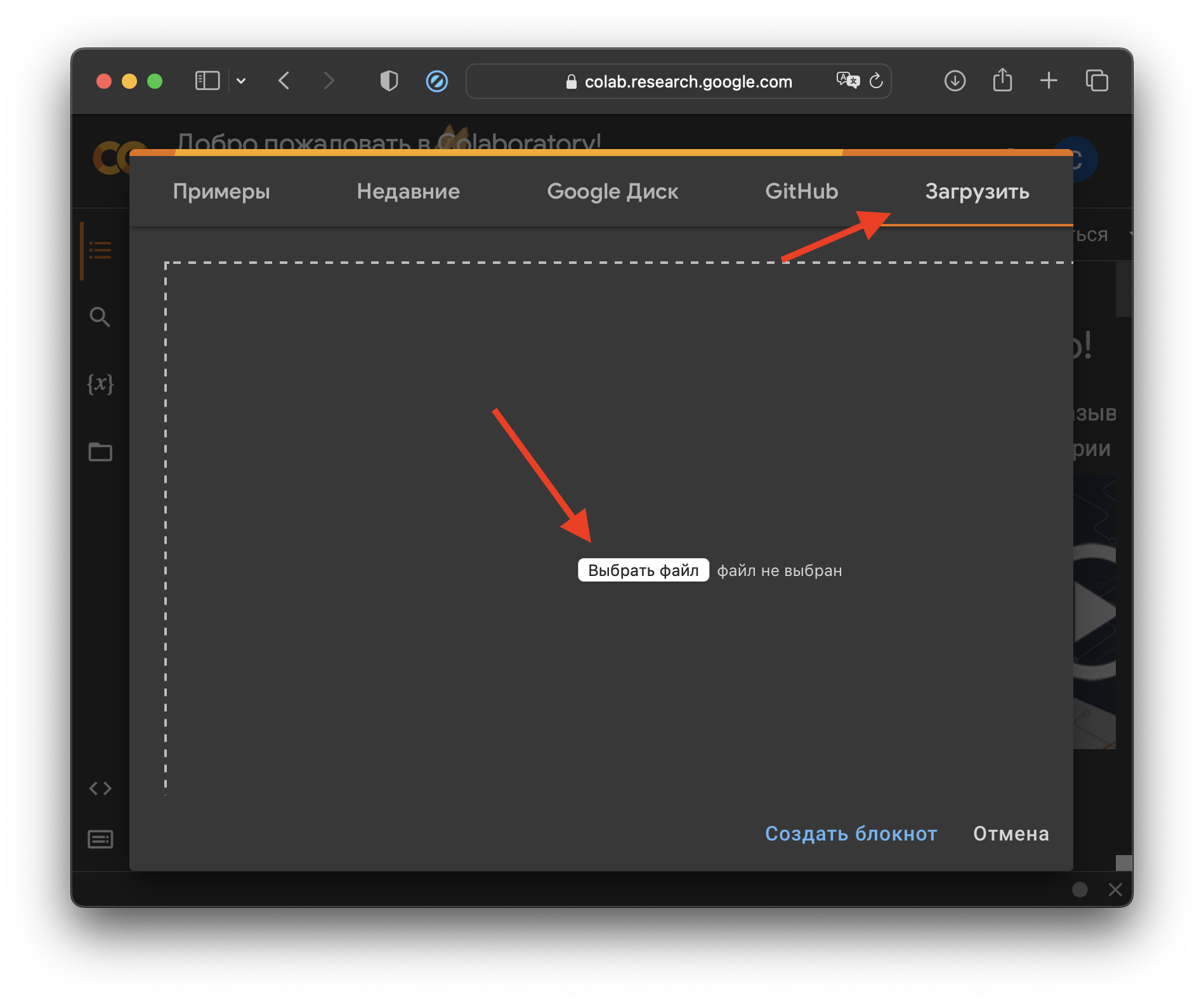Viewport: 1204px width, 1001px height.
Task: Minimize the Safari window with the yellow button
Action: 129,81
